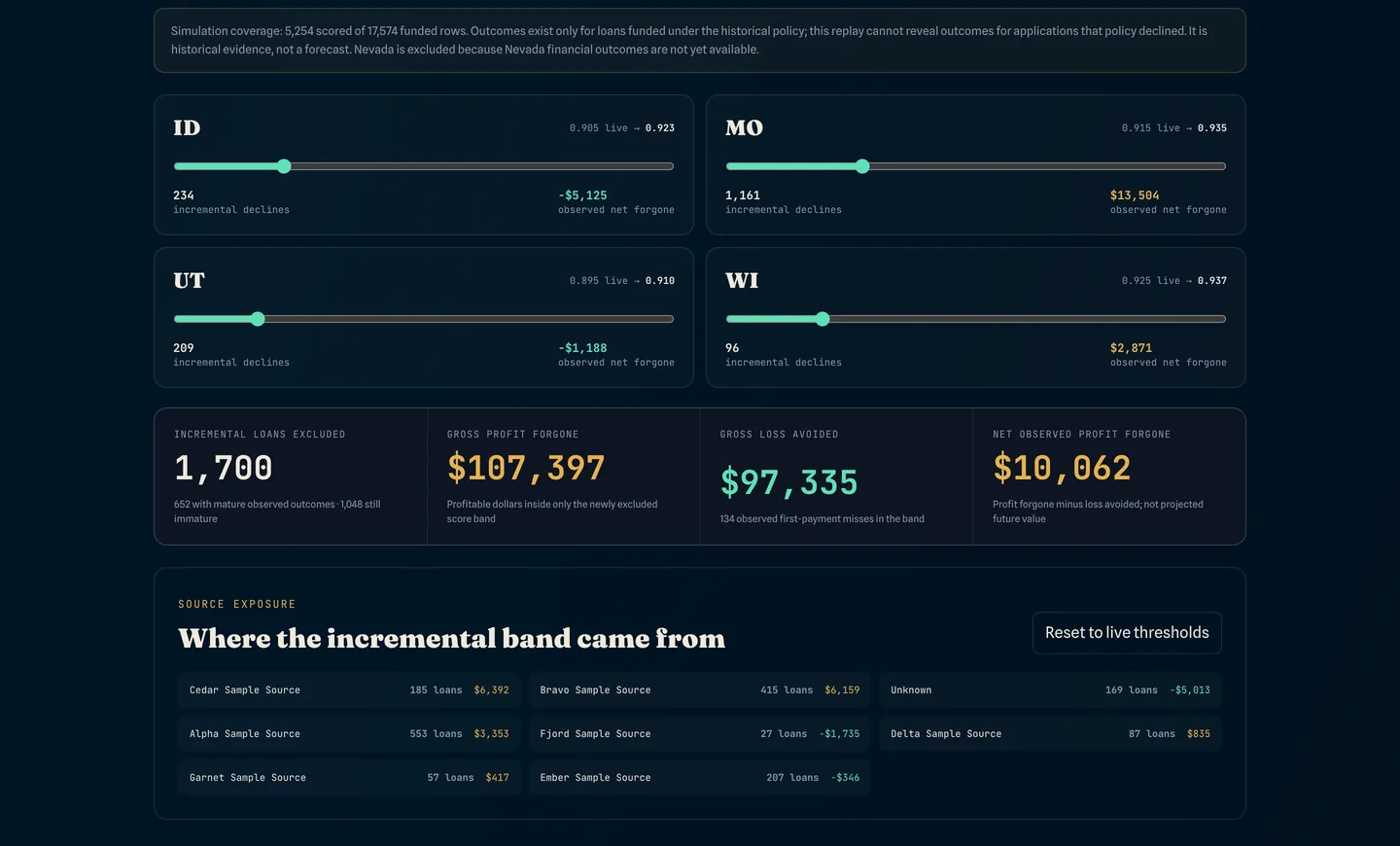The width and height of the screenshot is (1400, 846).
Task: Click the ID threshold slider handle
Action: point(284,166)
